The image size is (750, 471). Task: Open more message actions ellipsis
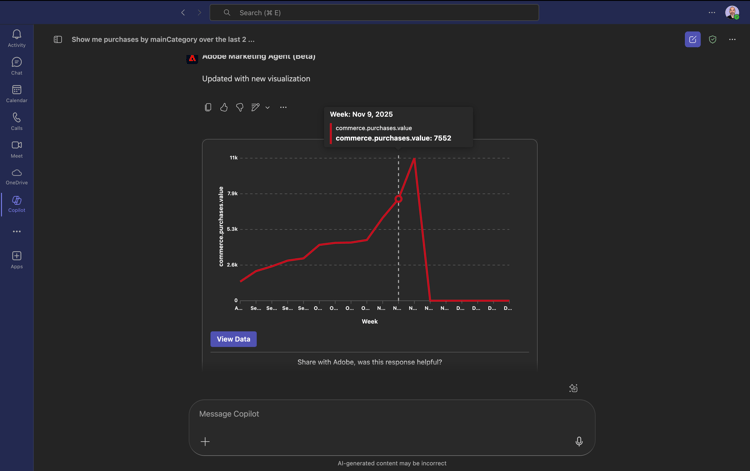(x=283, y=107)
